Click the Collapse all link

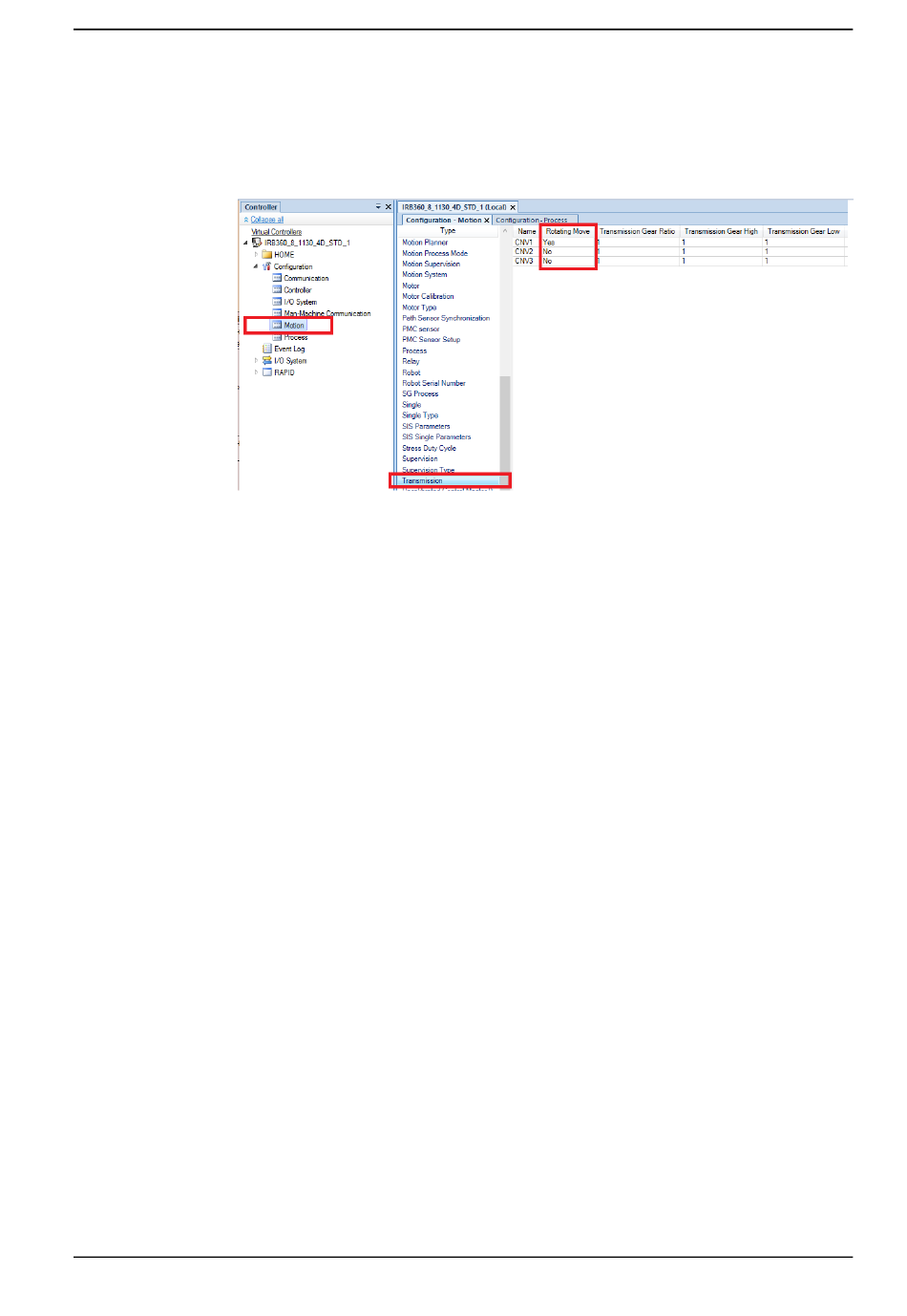tap(266, 220)
